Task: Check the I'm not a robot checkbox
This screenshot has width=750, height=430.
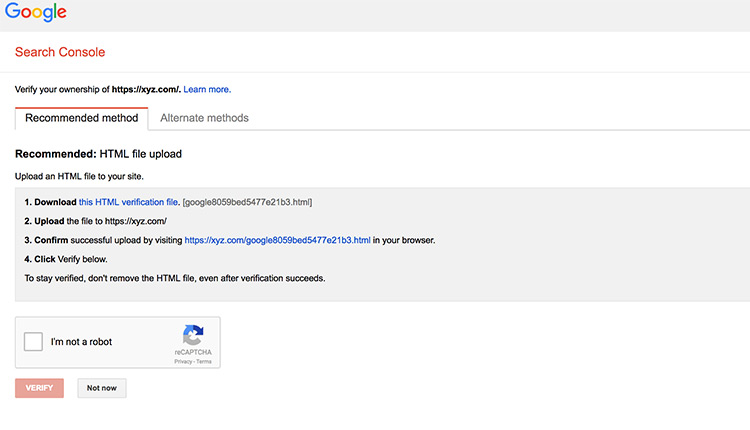Action: pos(33,342)
